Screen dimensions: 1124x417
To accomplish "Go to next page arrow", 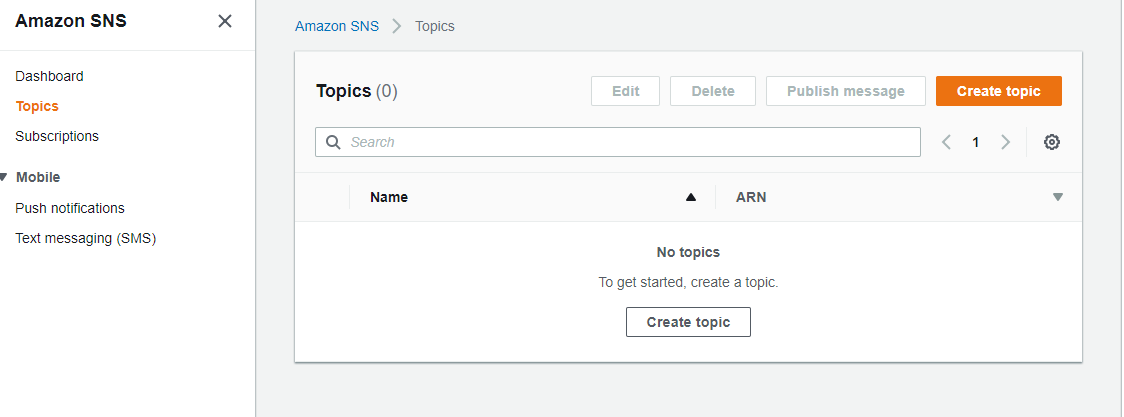I will pos(1005,142).
